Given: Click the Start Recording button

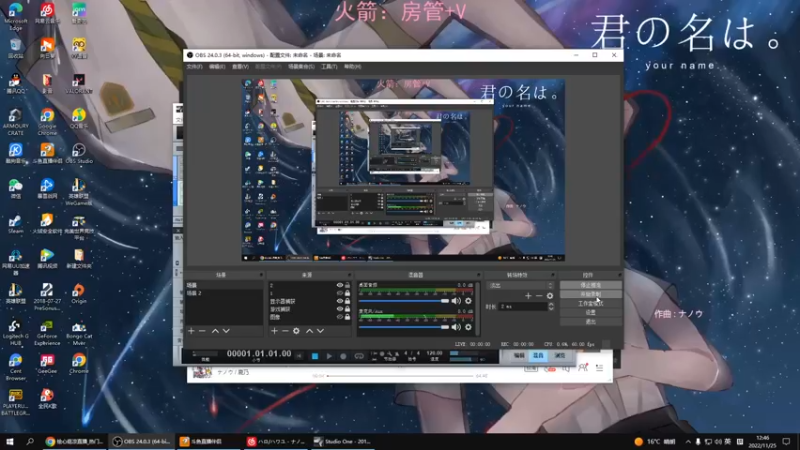Looking at the screenshot, I should (591, 294).
